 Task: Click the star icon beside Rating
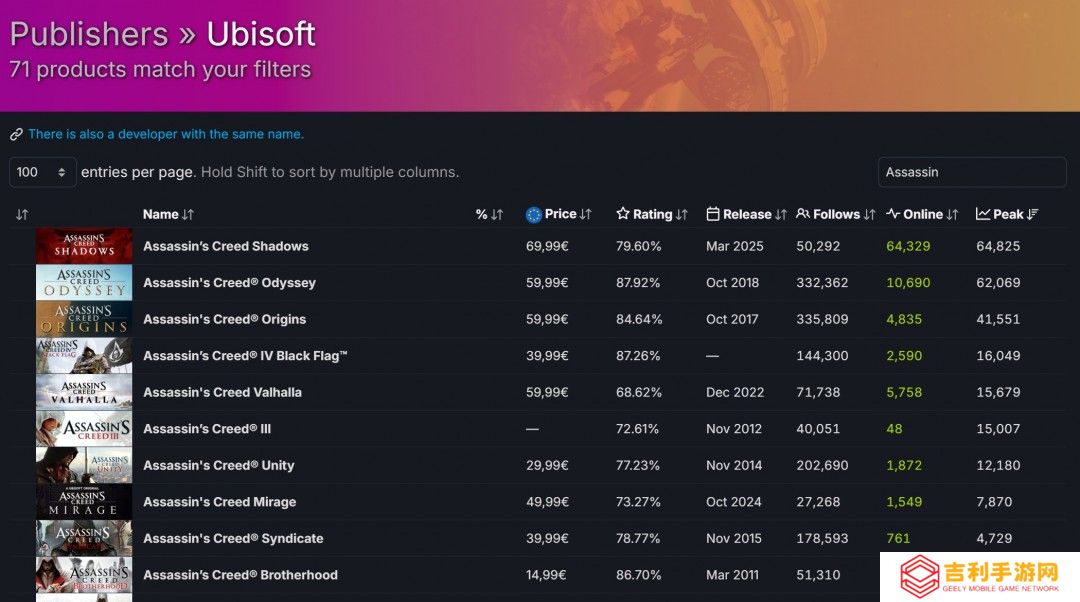(623, 214)
